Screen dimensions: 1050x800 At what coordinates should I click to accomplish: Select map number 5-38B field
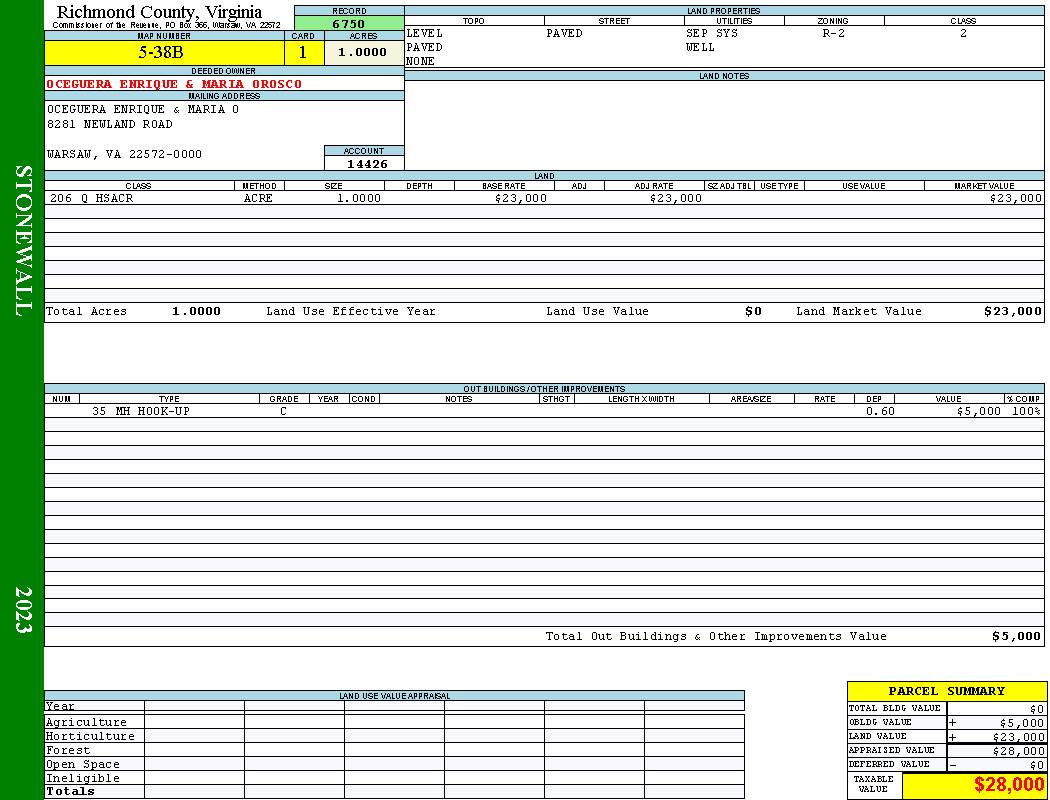[x=164, y=53]
